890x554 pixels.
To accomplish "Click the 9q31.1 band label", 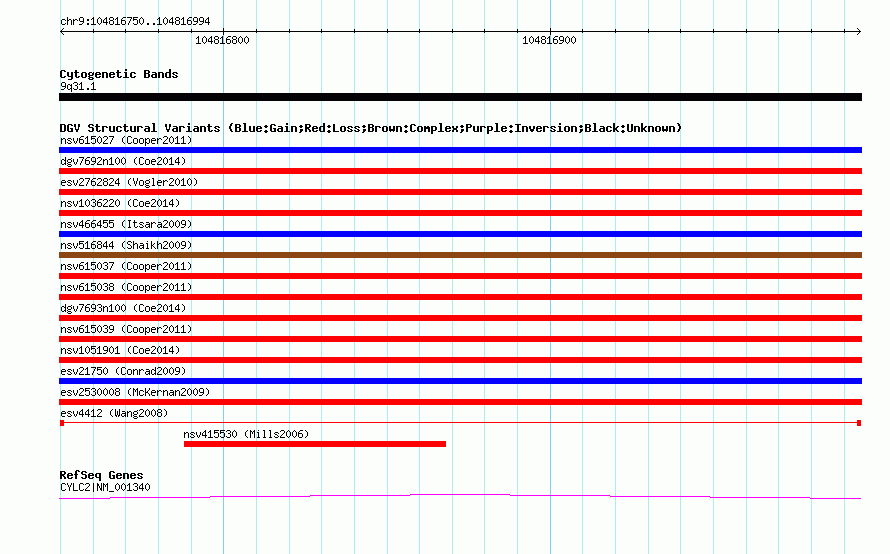I will point(78,86).
